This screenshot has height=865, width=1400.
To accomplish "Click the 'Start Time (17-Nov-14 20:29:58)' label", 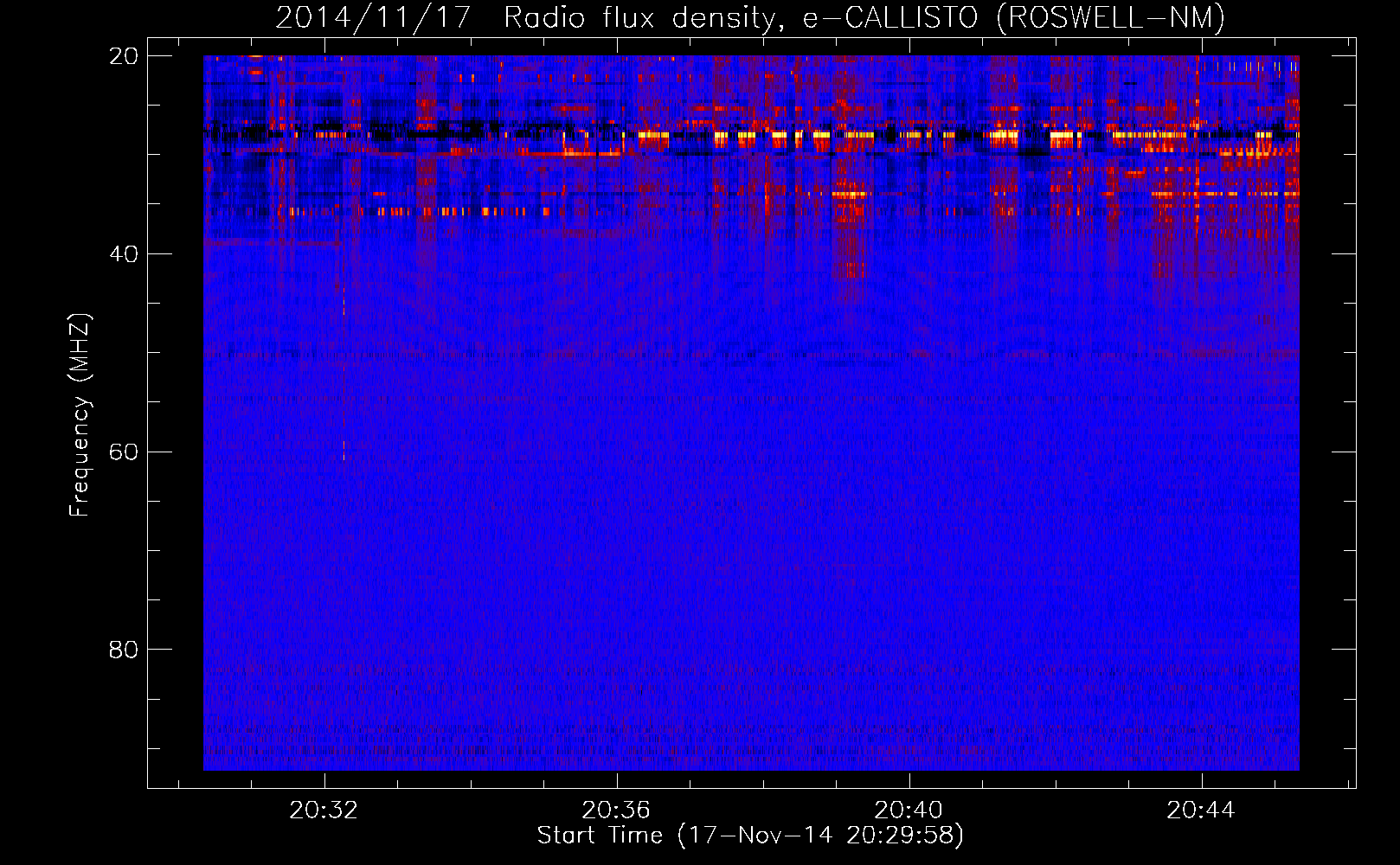I will tap(750, 836).
